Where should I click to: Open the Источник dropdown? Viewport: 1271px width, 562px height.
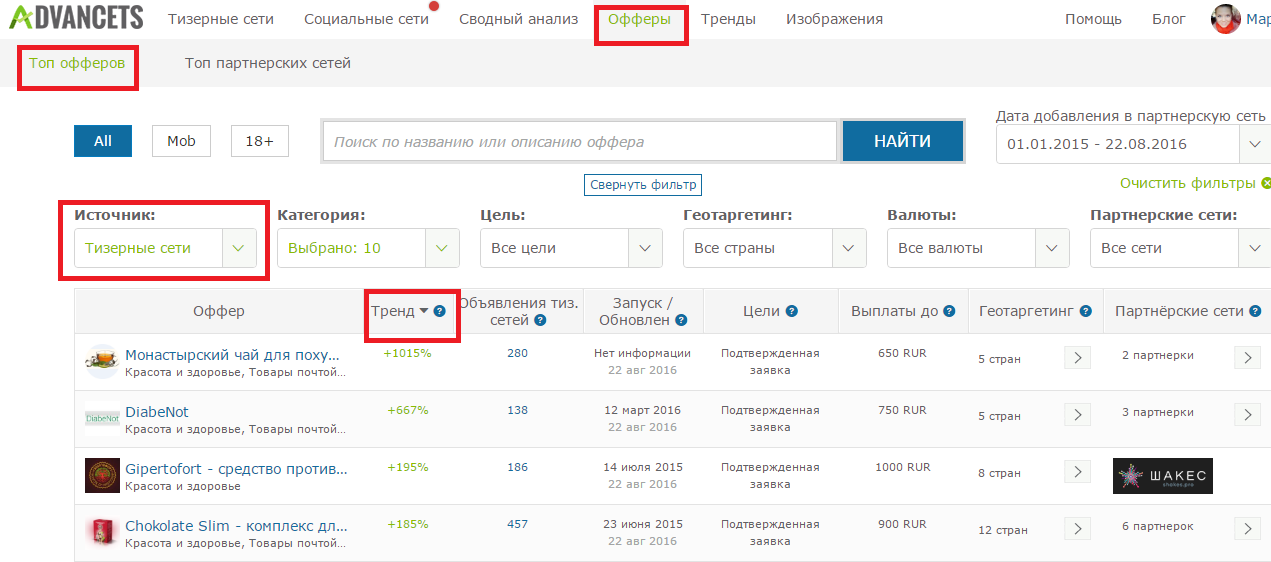165,248
